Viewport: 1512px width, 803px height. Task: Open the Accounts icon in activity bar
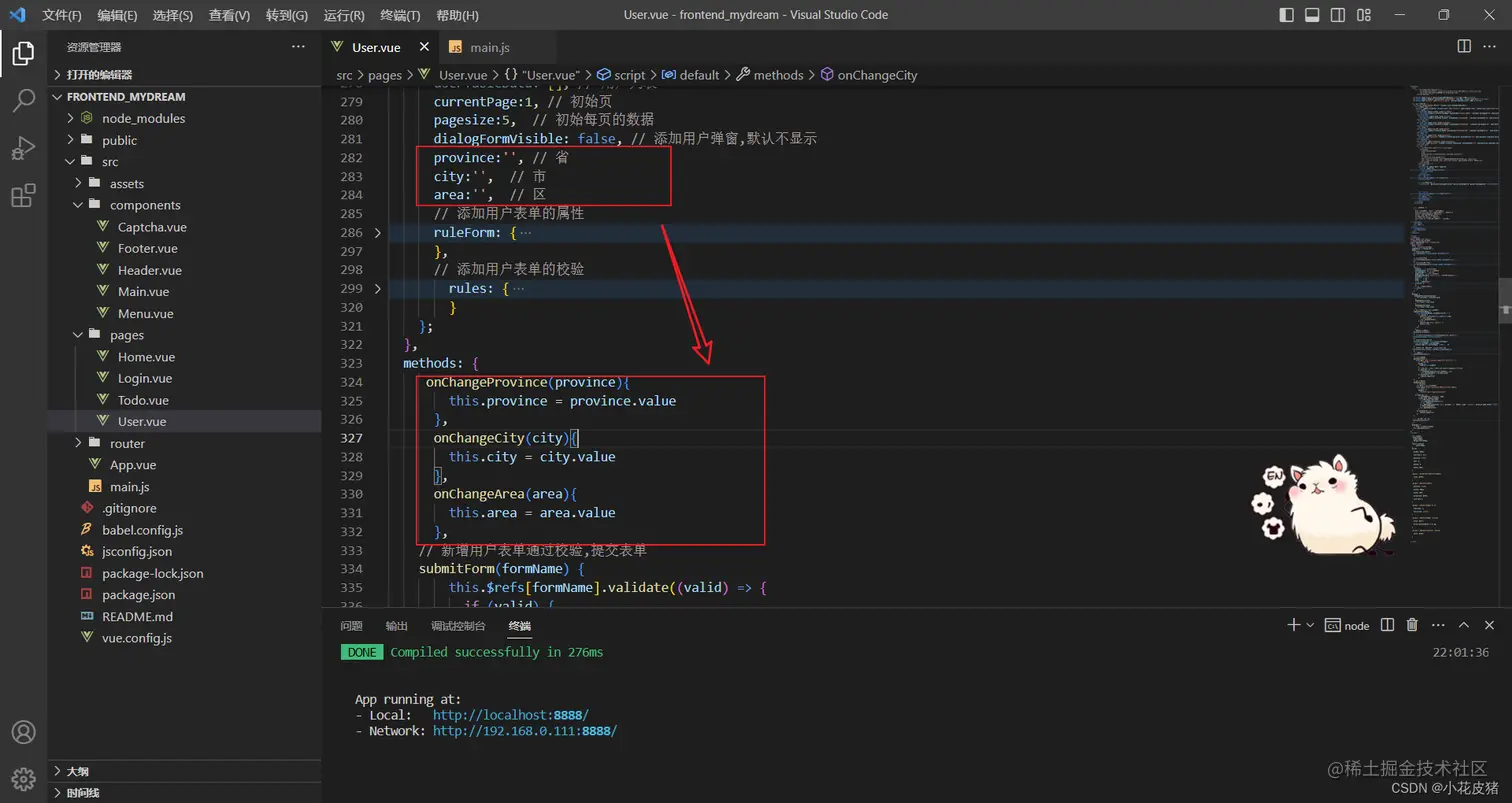(x=23, y=733)
